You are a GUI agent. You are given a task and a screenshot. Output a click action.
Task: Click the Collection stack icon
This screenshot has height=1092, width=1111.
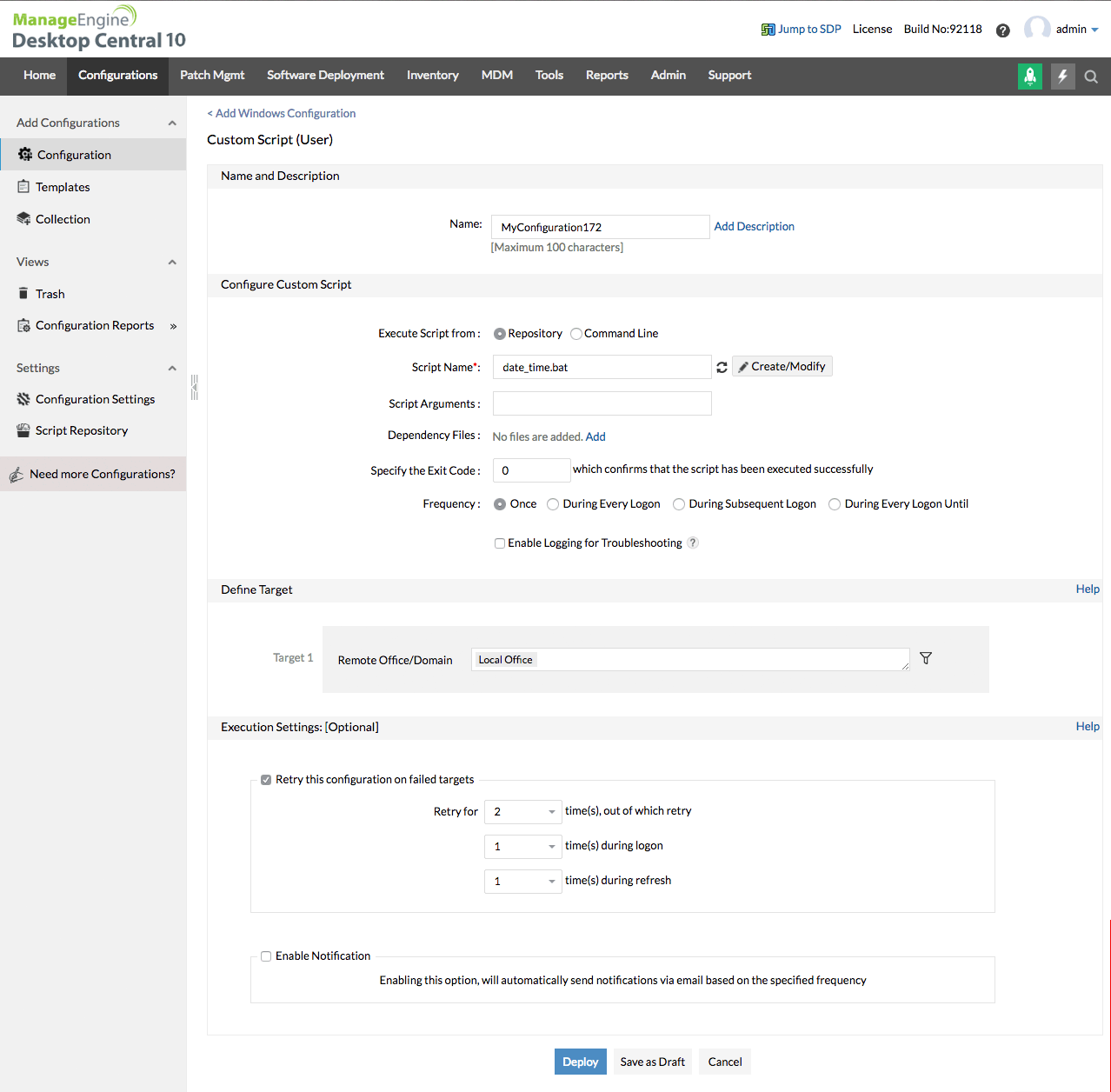pyautogui.click(x=23, y=218)
